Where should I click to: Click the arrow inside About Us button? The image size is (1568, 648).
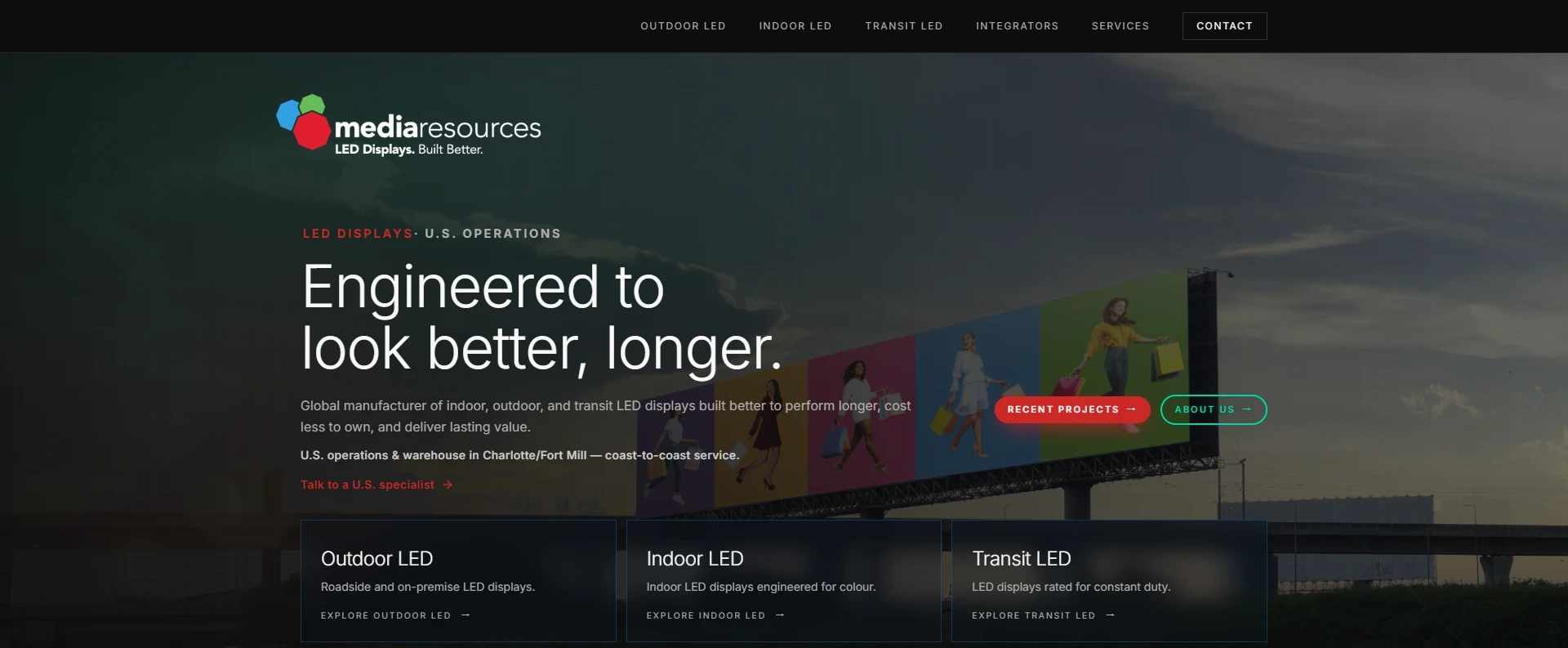1246,409
